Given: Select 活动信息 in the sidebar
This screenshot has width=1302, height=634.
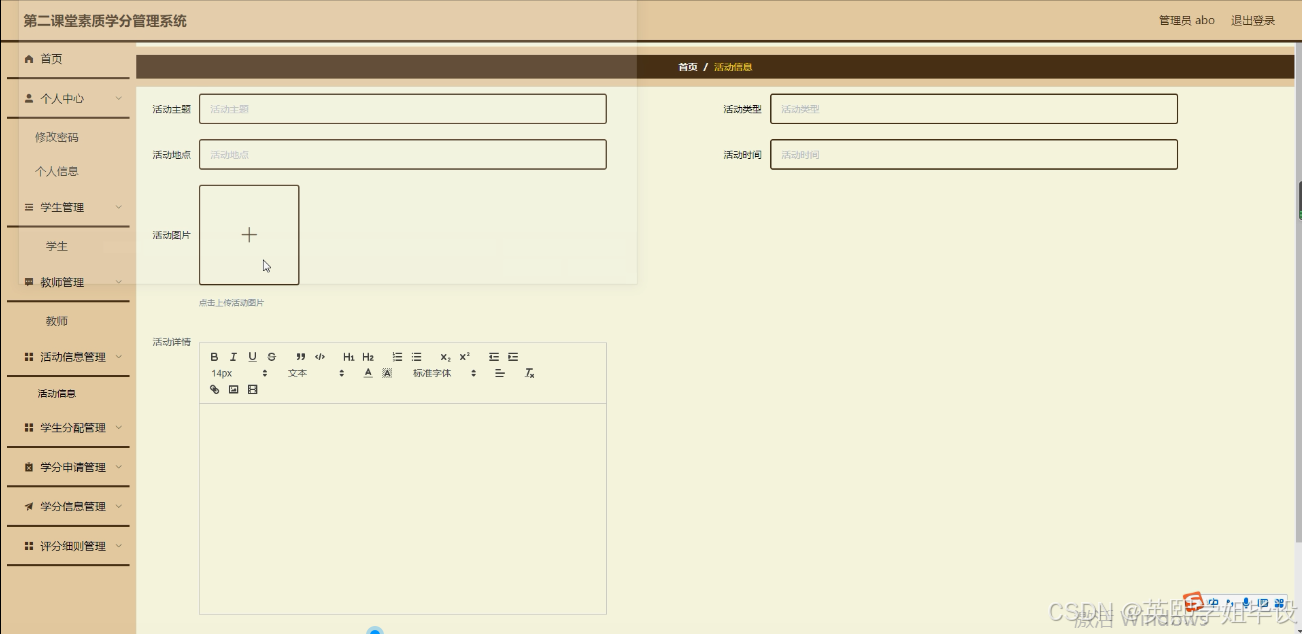Looking at the screenshot, I should (57, 394).
